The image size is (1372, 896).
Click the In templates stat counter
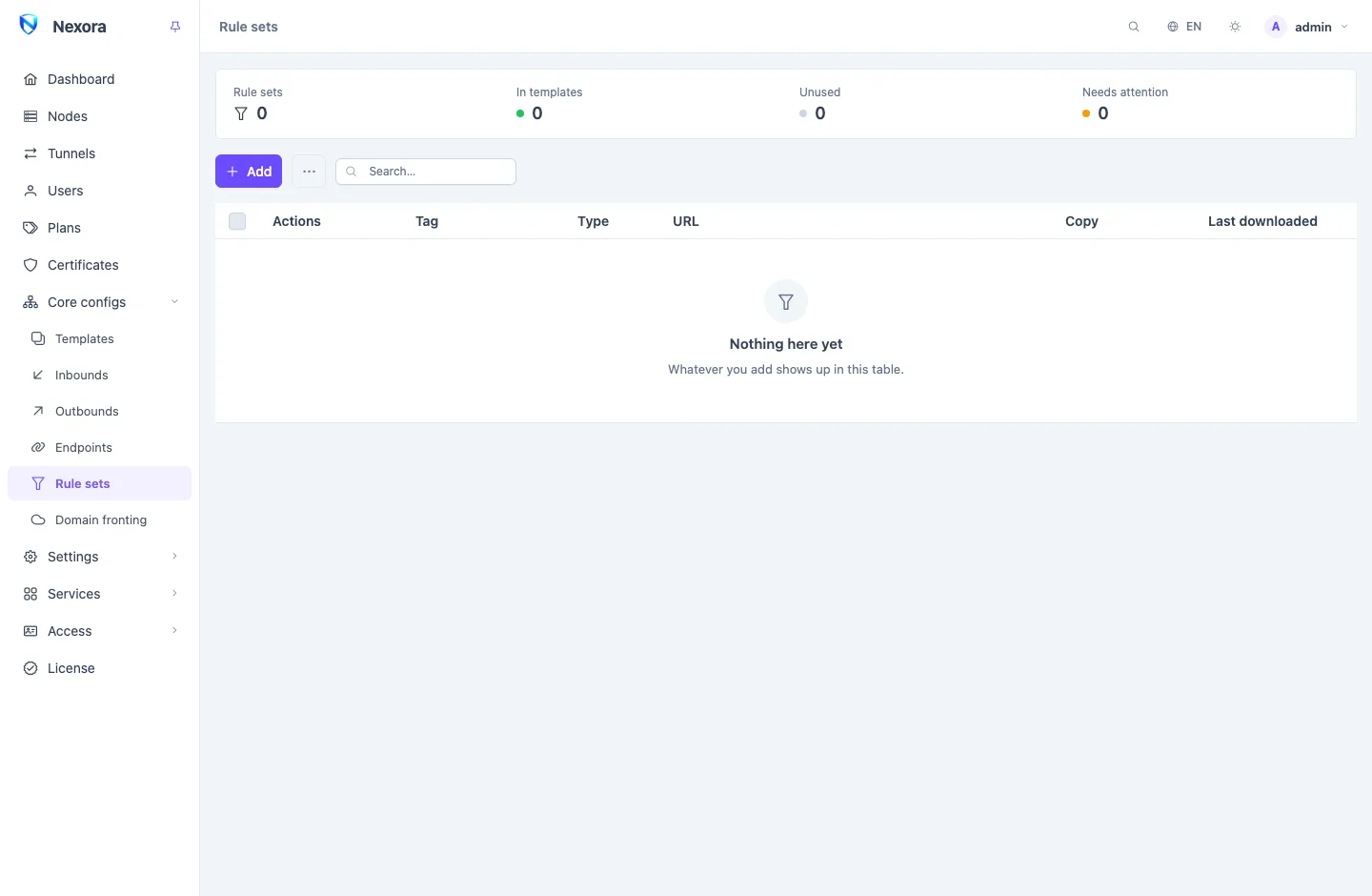point(550,104)
